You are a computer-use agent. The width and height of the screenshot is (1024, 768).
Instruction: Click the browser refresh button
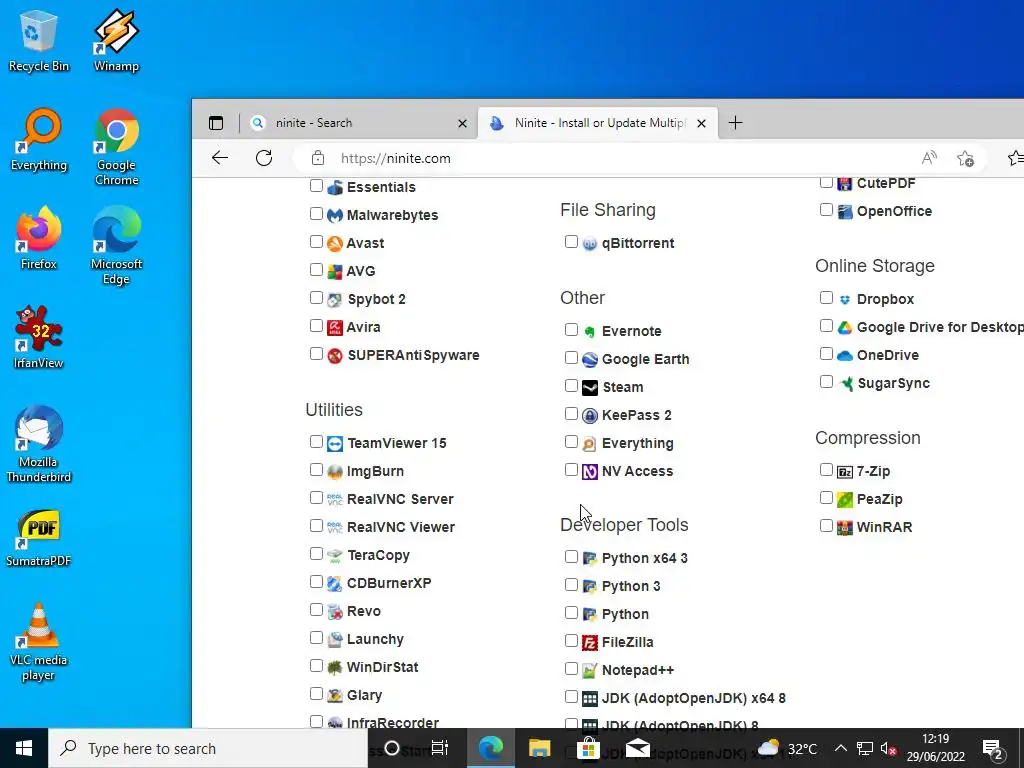point(264,158)
